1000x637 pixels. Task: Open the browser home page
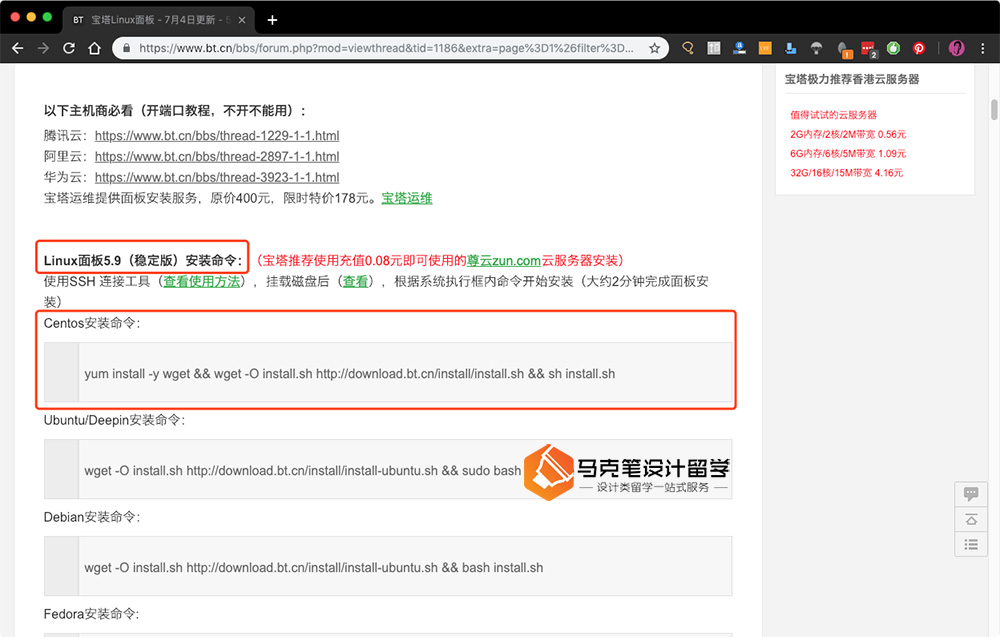94,48
